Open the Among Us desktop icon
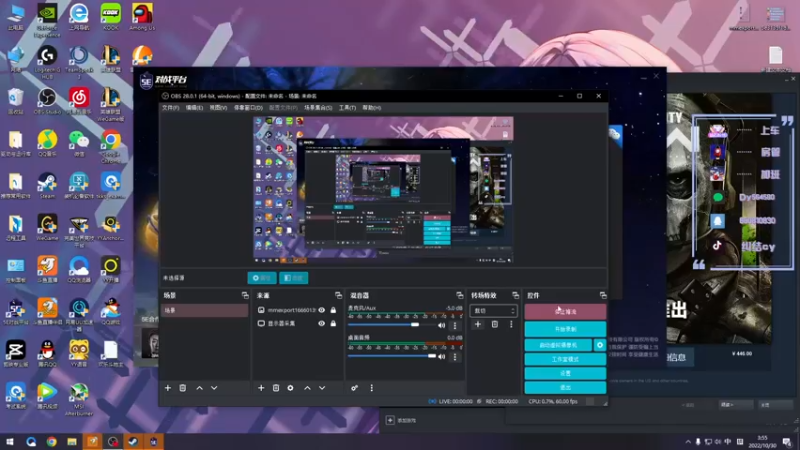This screenshot has width=800, height=450. point(142,17)
